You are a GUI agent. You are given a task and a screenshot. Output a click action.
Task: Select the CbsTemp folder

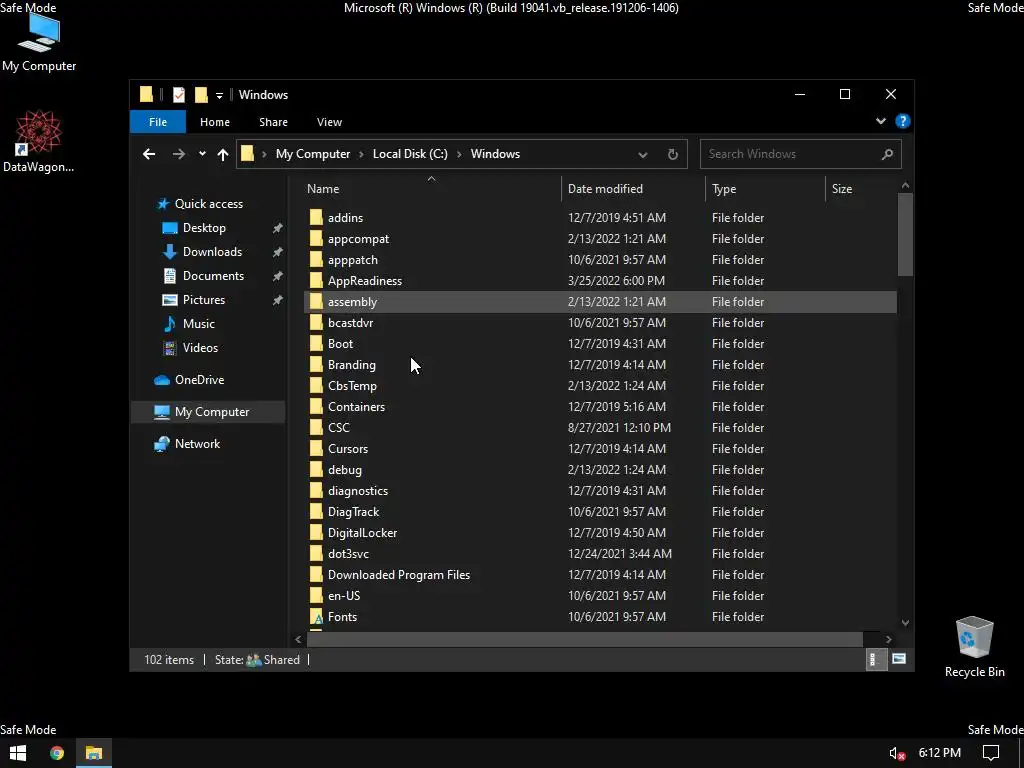pos(352,386)
